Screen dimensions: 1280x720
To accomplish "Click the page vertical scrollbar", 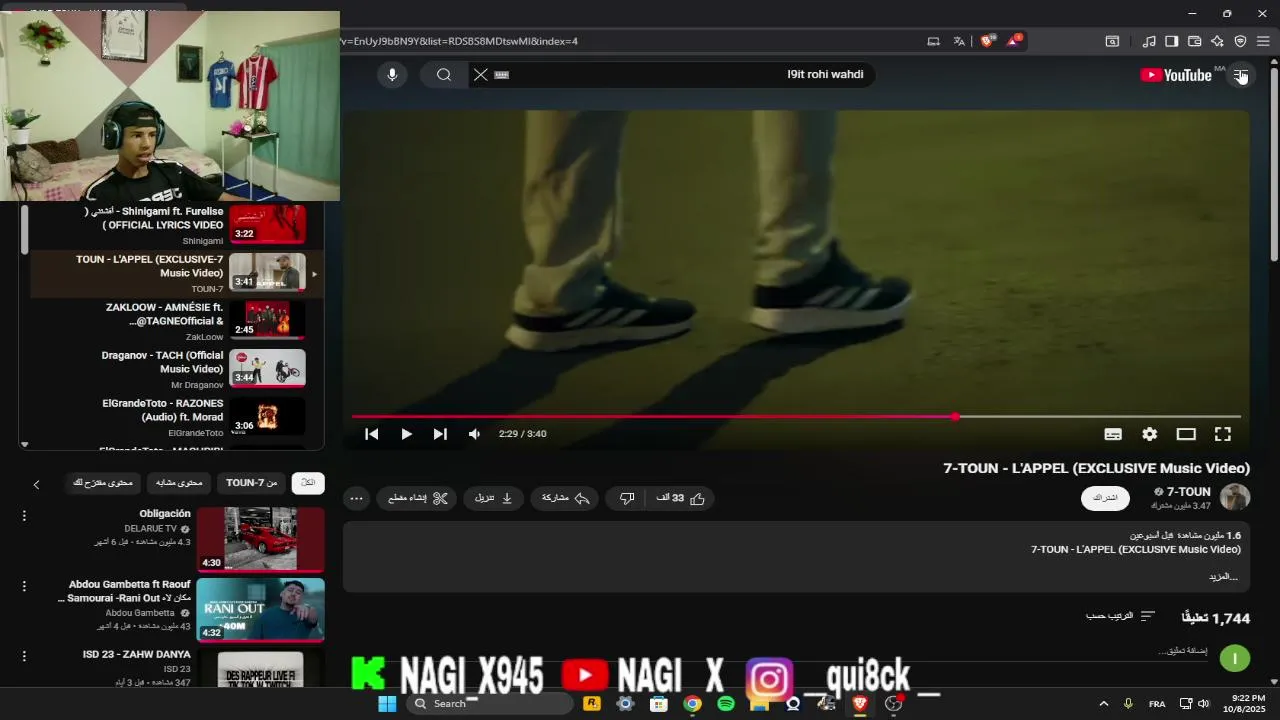I will point(1273,165).
